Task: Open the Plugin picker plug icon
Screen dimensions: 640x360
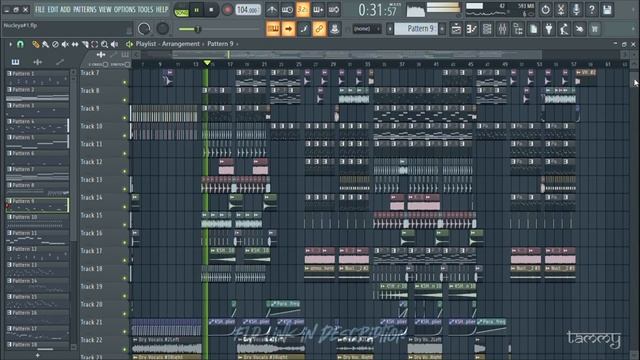Action: click(x=549, y=29)
